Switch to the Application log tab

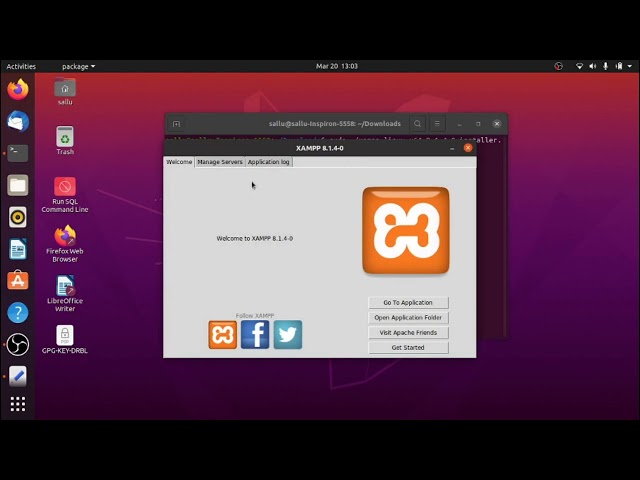pyautogui.click(x=269, y=162)
